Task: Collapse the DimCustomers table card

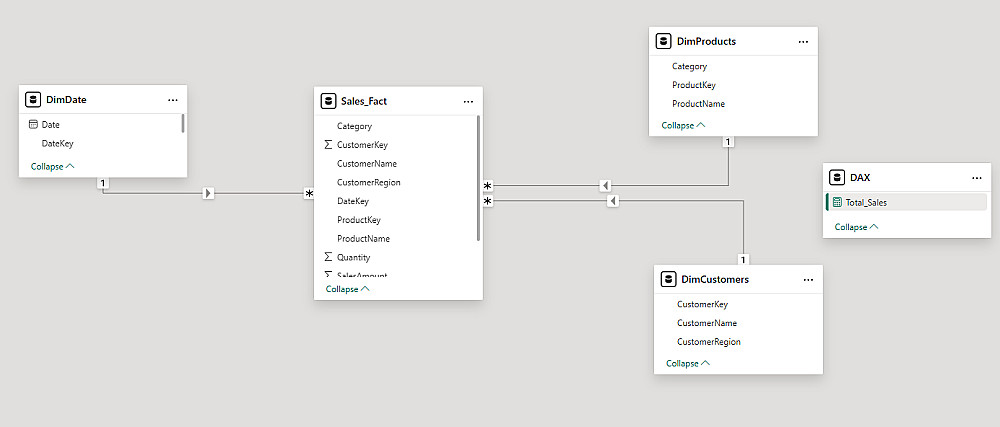Action: [688, 363]
